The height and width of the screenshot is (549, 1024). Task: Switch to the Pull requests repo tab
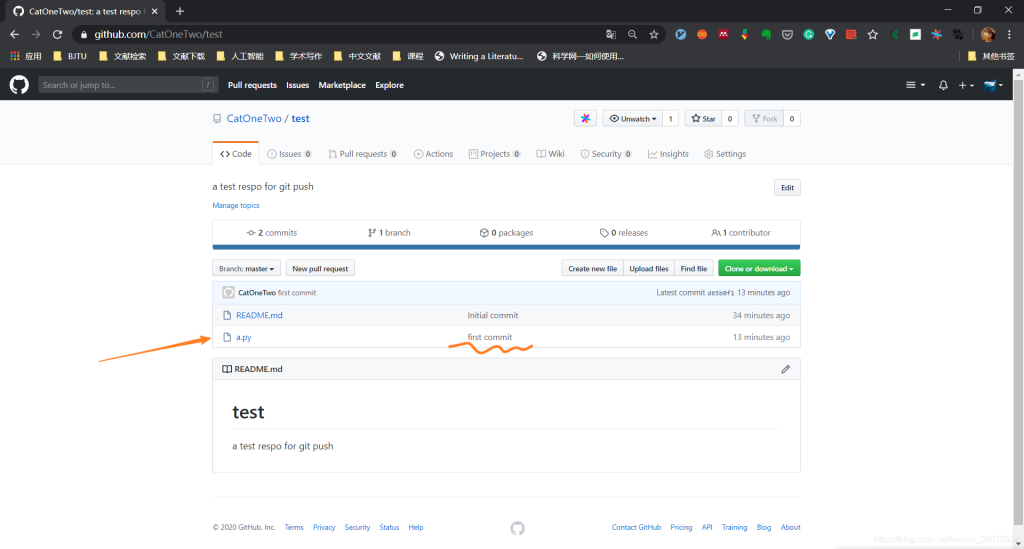tap(362, 154)
